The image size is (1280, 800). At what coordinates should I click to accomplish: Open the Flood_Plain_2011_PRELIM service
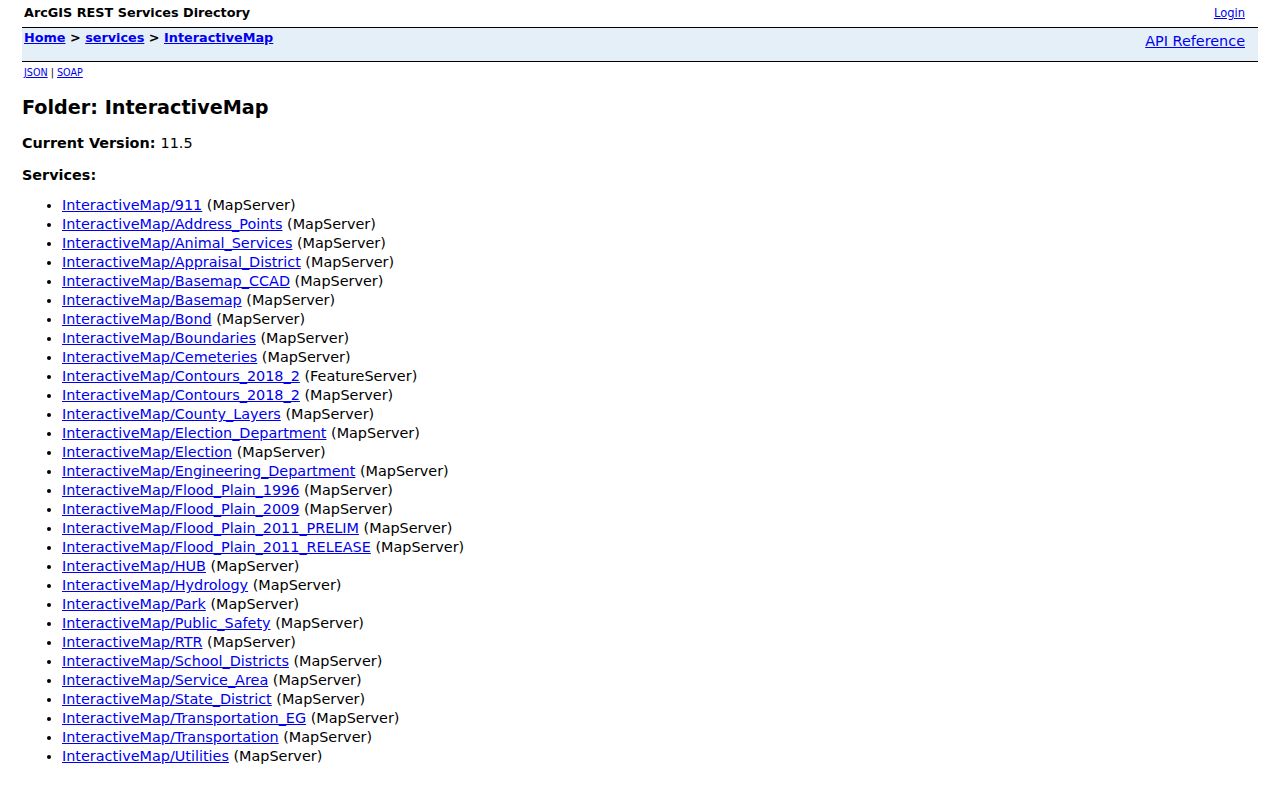point(210,528)
